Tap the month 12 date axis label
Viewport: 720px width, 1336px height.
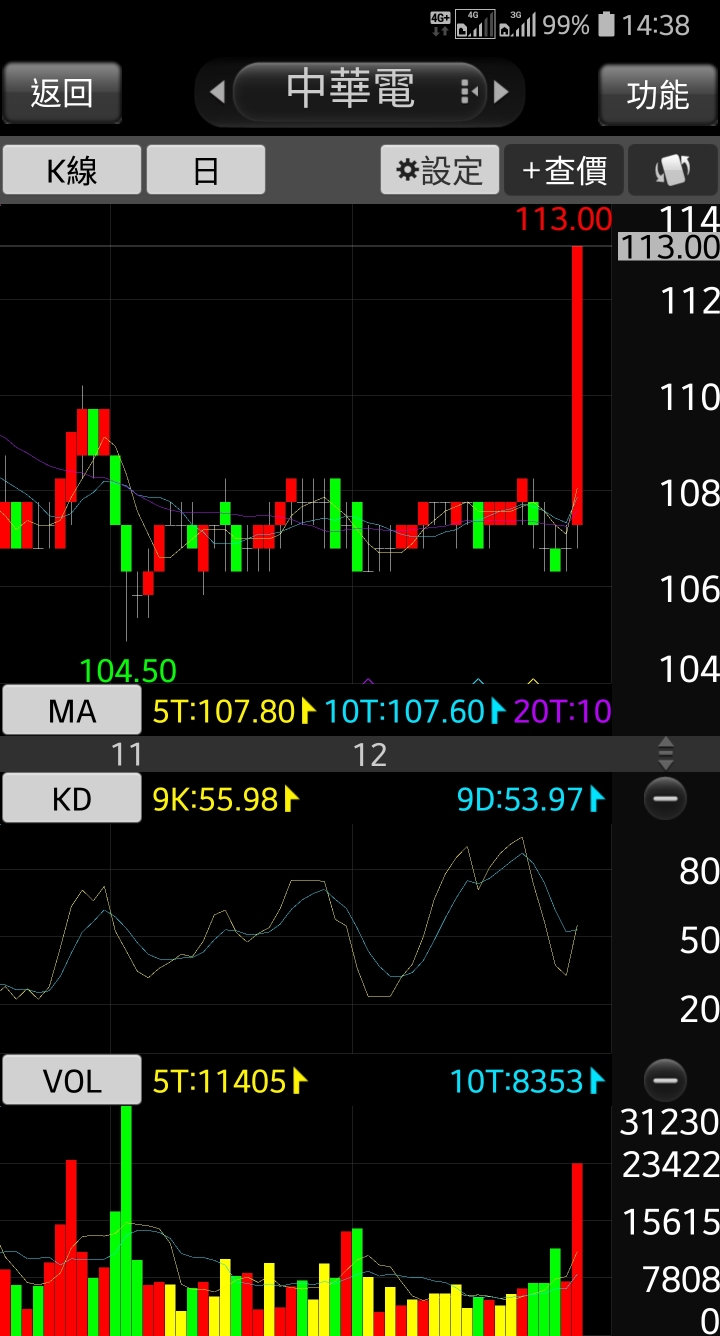tap(370, 754)
